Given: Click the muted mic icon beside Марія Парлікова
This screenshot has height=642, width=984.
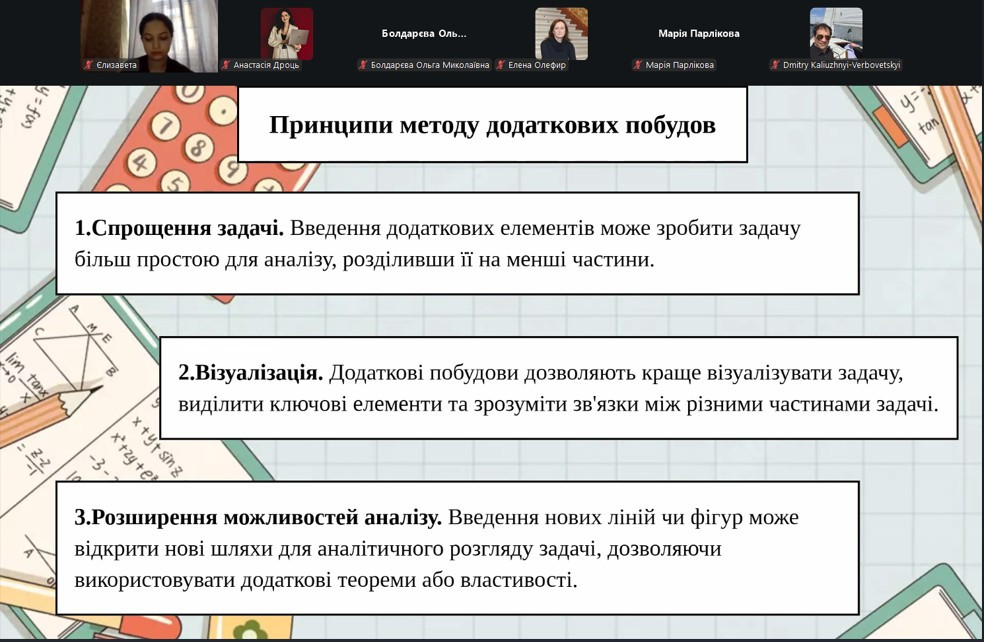Looking at the screenshot, I should click(x=638, y=65).
